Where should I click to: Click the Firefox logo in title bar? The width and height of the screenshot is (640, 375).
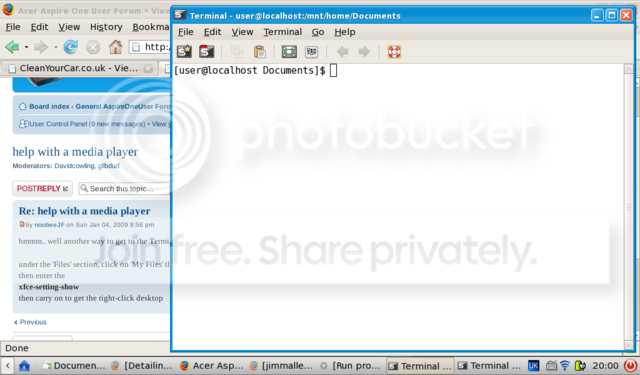[x=8, y=9]
